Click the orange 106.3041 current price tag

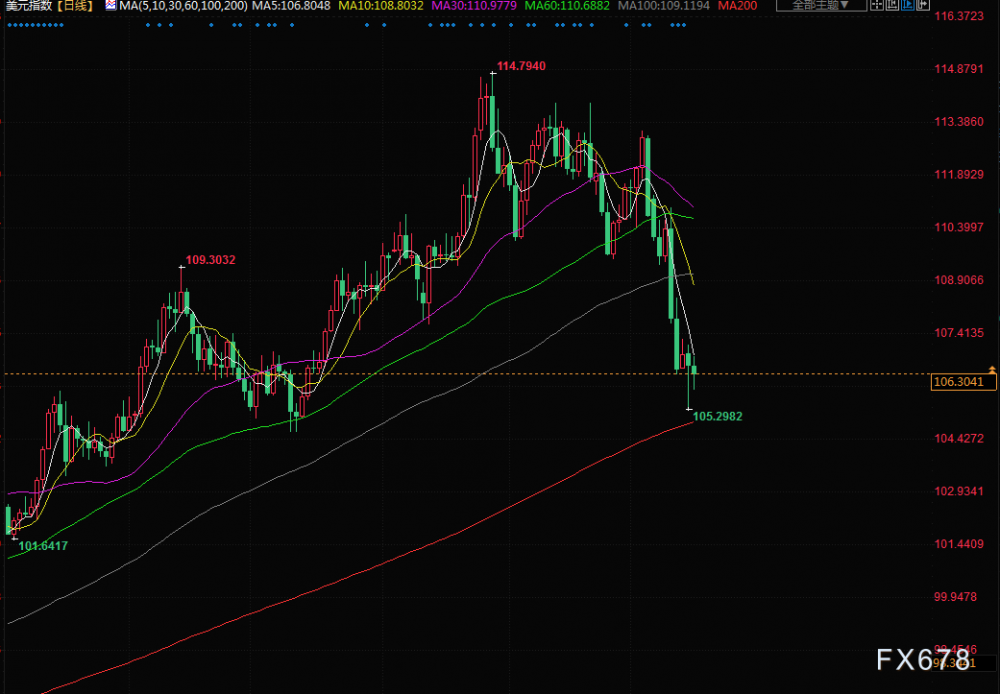963,382
